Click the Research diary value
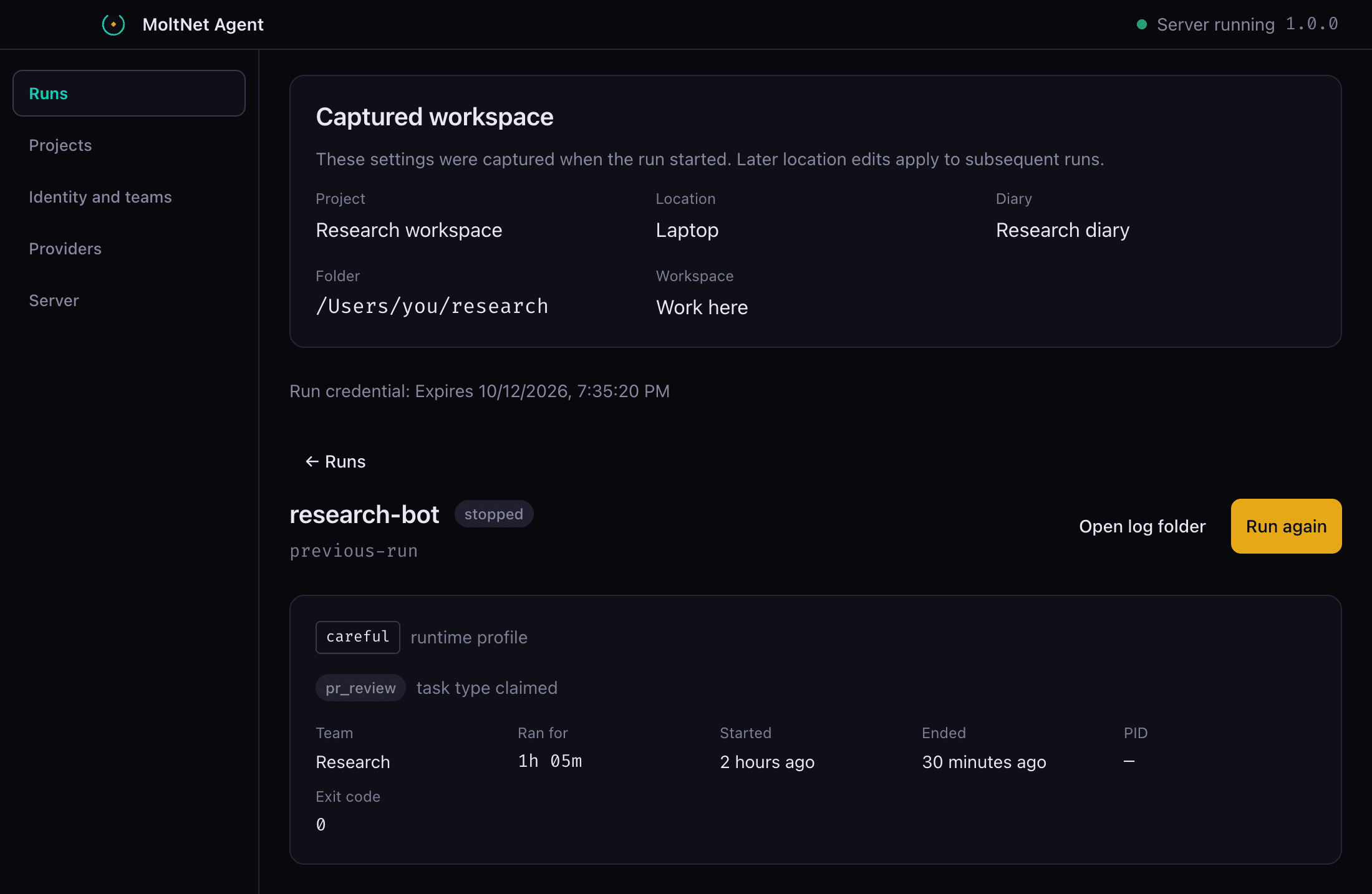The image size is (1372, 894). click(1062, 230)
